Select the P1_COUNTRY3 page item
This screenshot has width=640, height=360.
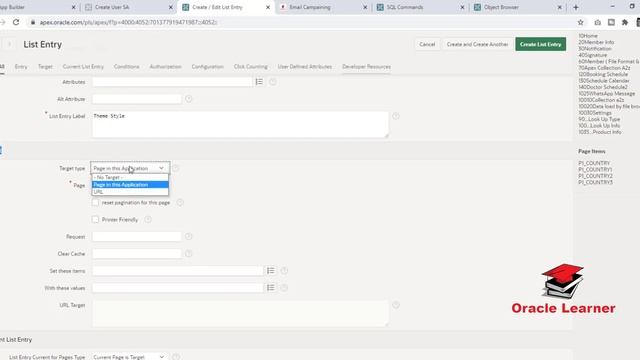click(x=595, y=182)
